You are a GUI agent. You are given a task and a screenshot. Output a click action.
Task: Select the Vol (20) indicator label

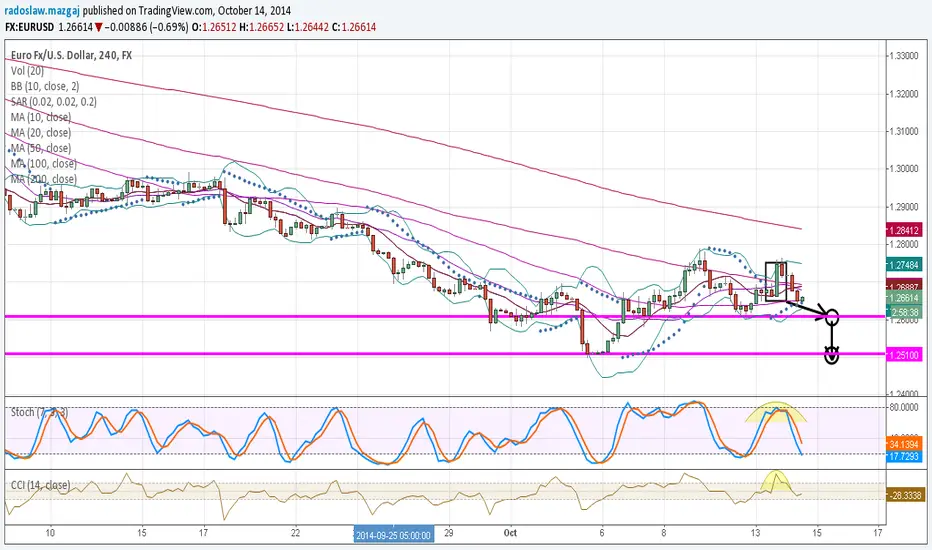click(27, 71)
